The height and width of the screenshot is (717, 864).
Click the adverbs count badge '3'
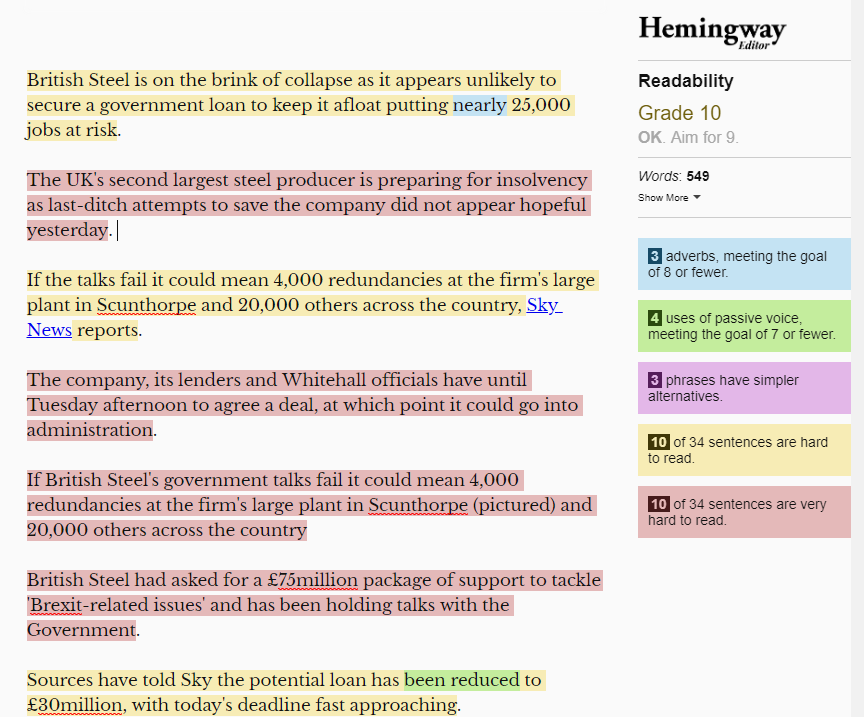coord(655,256)
